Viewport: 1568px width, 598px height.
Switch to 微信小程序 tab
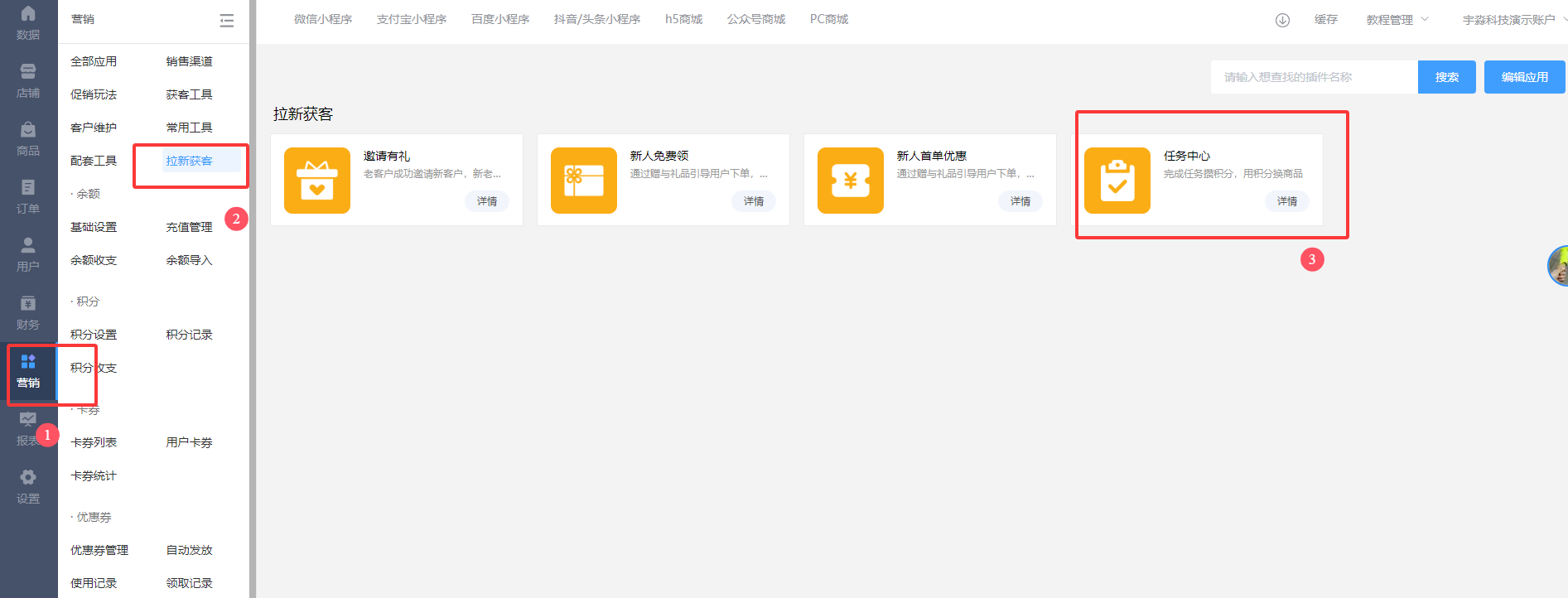[323, 19]
